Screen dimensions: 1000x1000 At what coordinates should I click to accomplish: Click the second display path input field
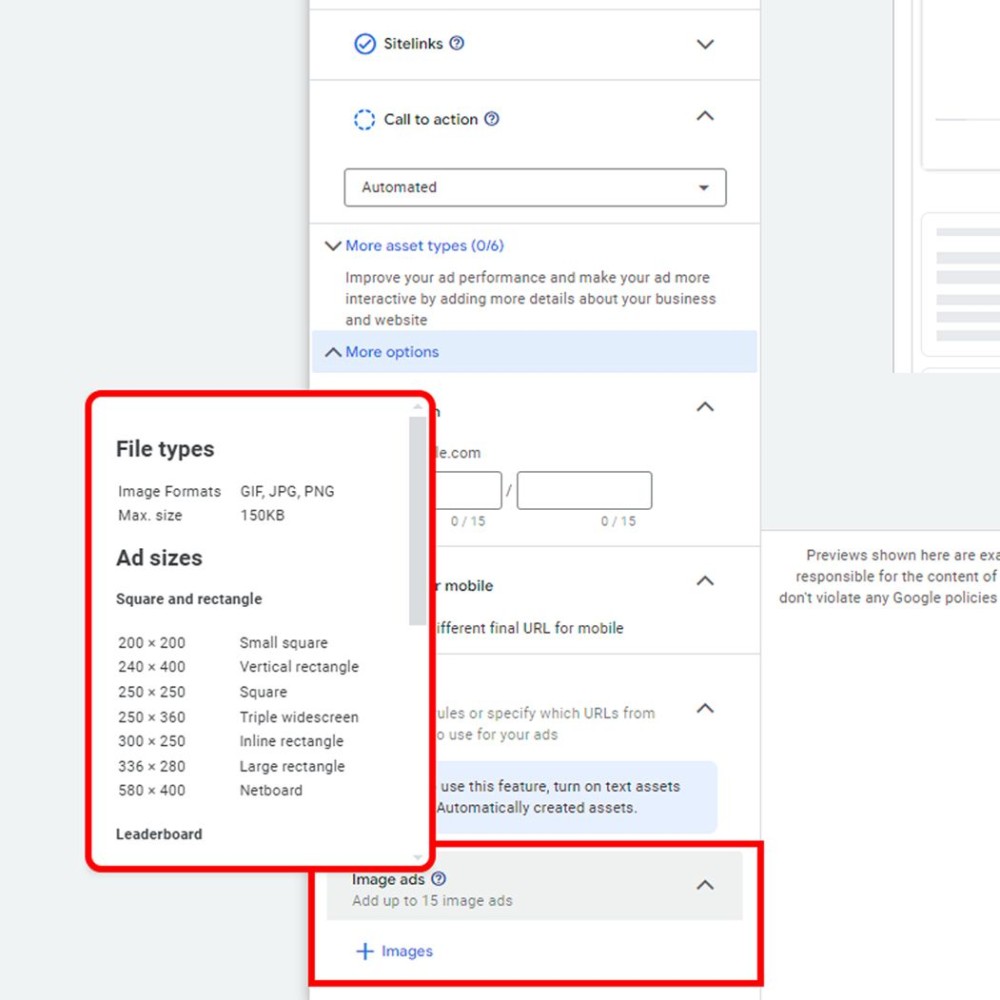pyautogui.click(x=584, y=490)
